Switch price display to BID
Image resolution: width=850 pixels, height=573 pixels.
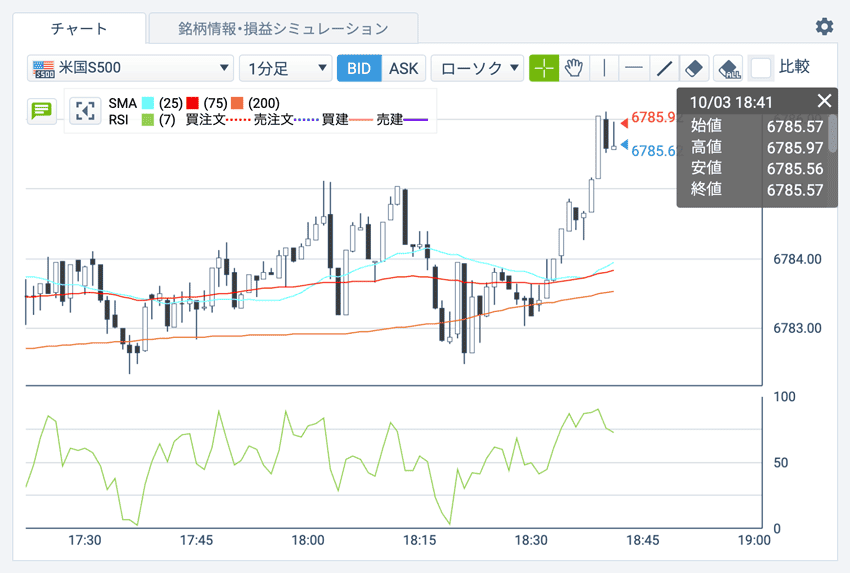coord(359,68)
